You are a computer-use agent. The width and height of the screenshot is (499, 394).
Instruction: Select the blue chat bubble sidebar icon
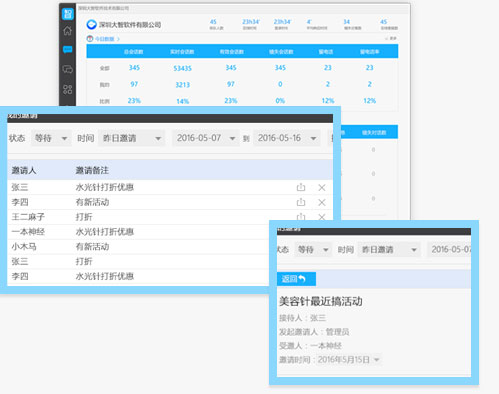(68, 50)
